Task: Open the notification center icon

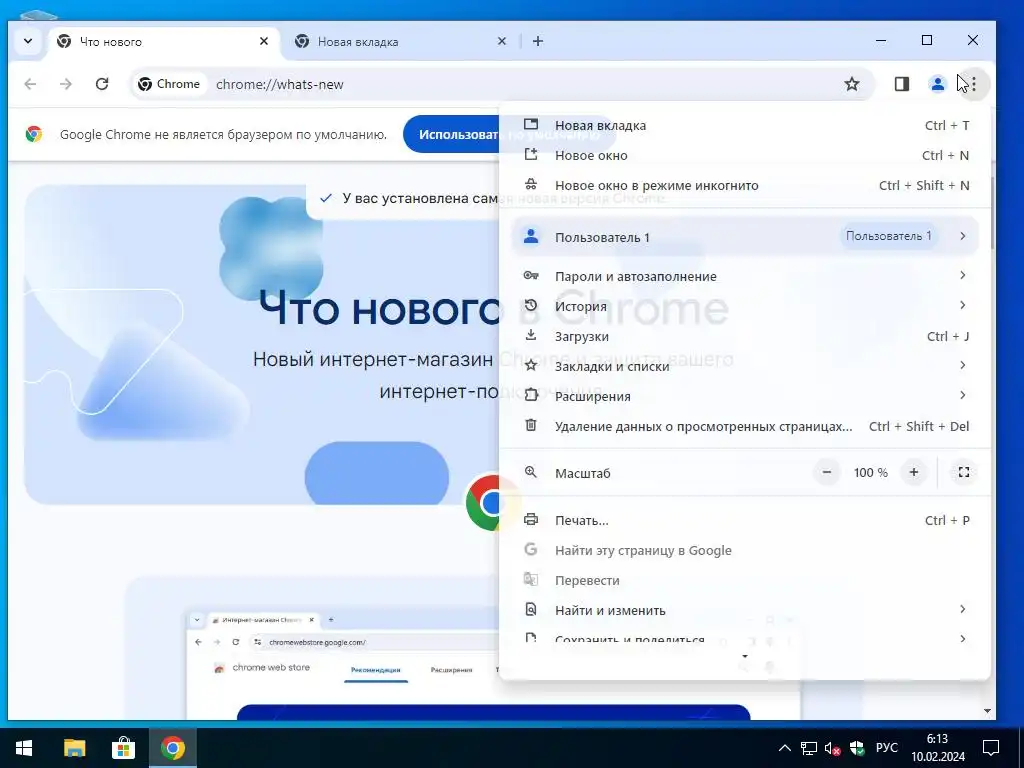Action: [991, 748]
